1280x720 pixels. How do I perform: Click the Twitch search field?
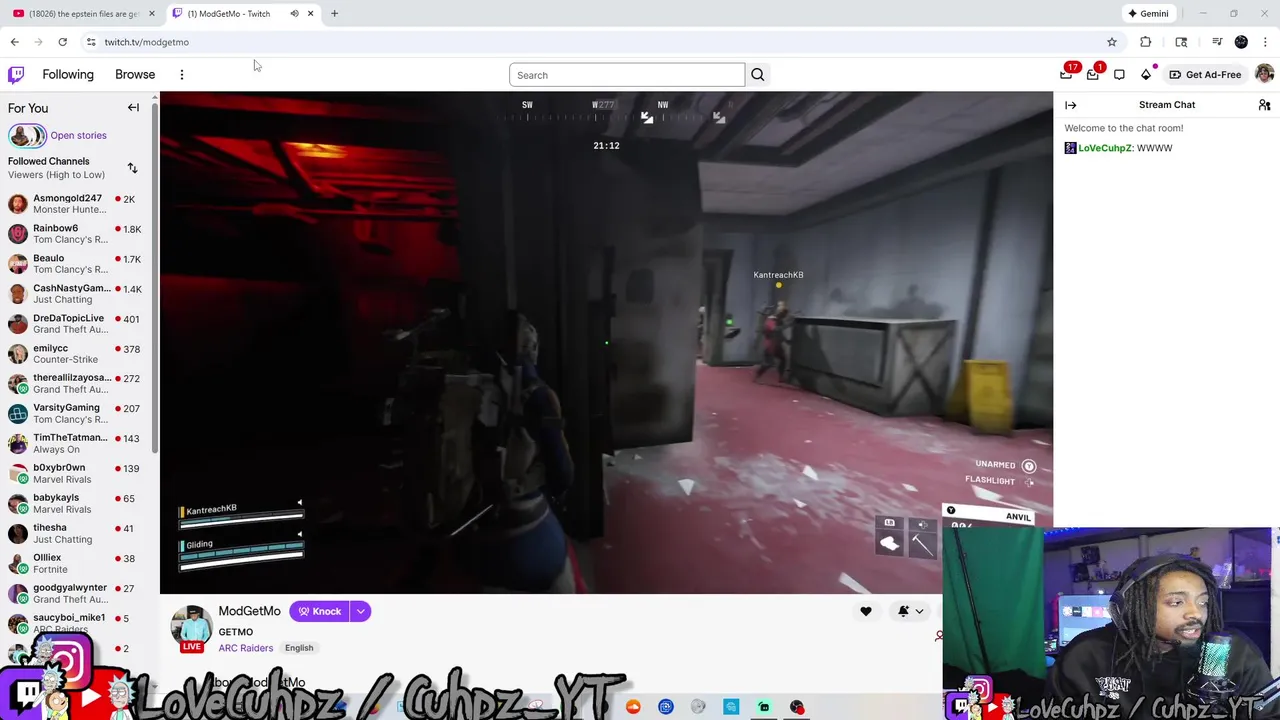[x=627, y=75]
